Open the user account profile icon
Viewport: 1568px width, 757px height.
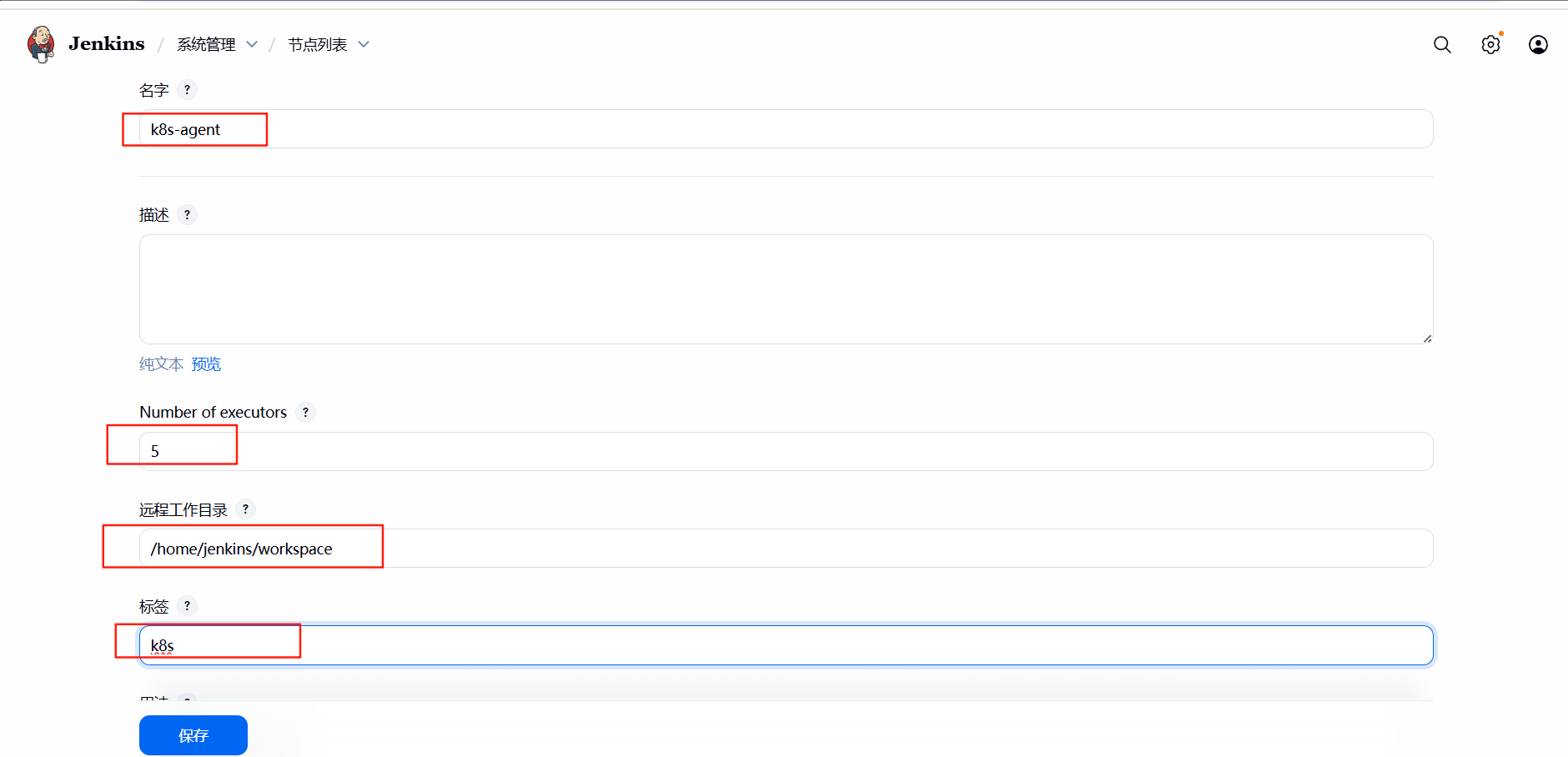[1538, 45]
